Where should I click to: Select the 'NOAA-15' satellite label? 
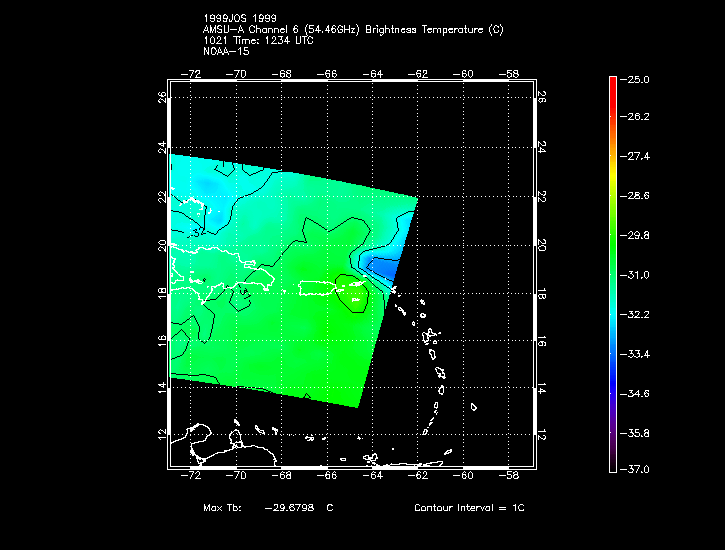click(x=226, y=51)
